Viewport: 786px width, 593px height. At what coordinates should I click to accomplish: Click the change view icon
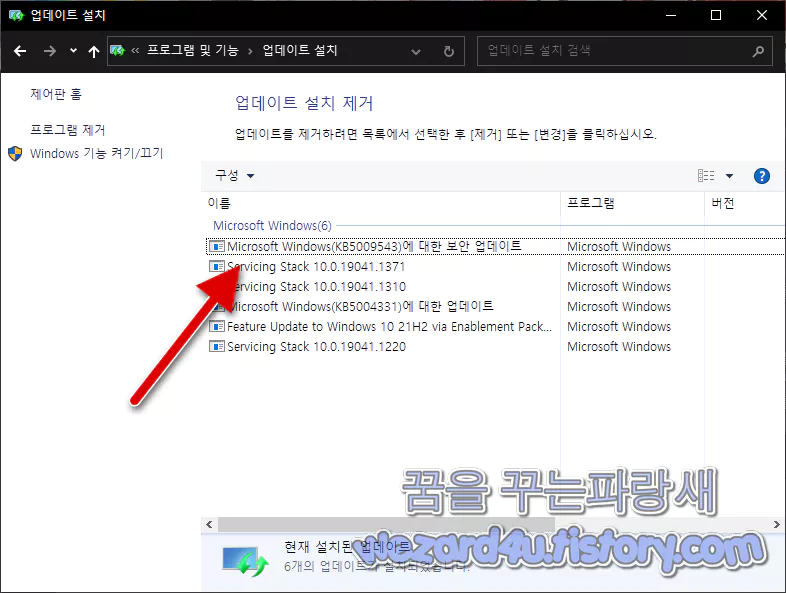point(706,175)
